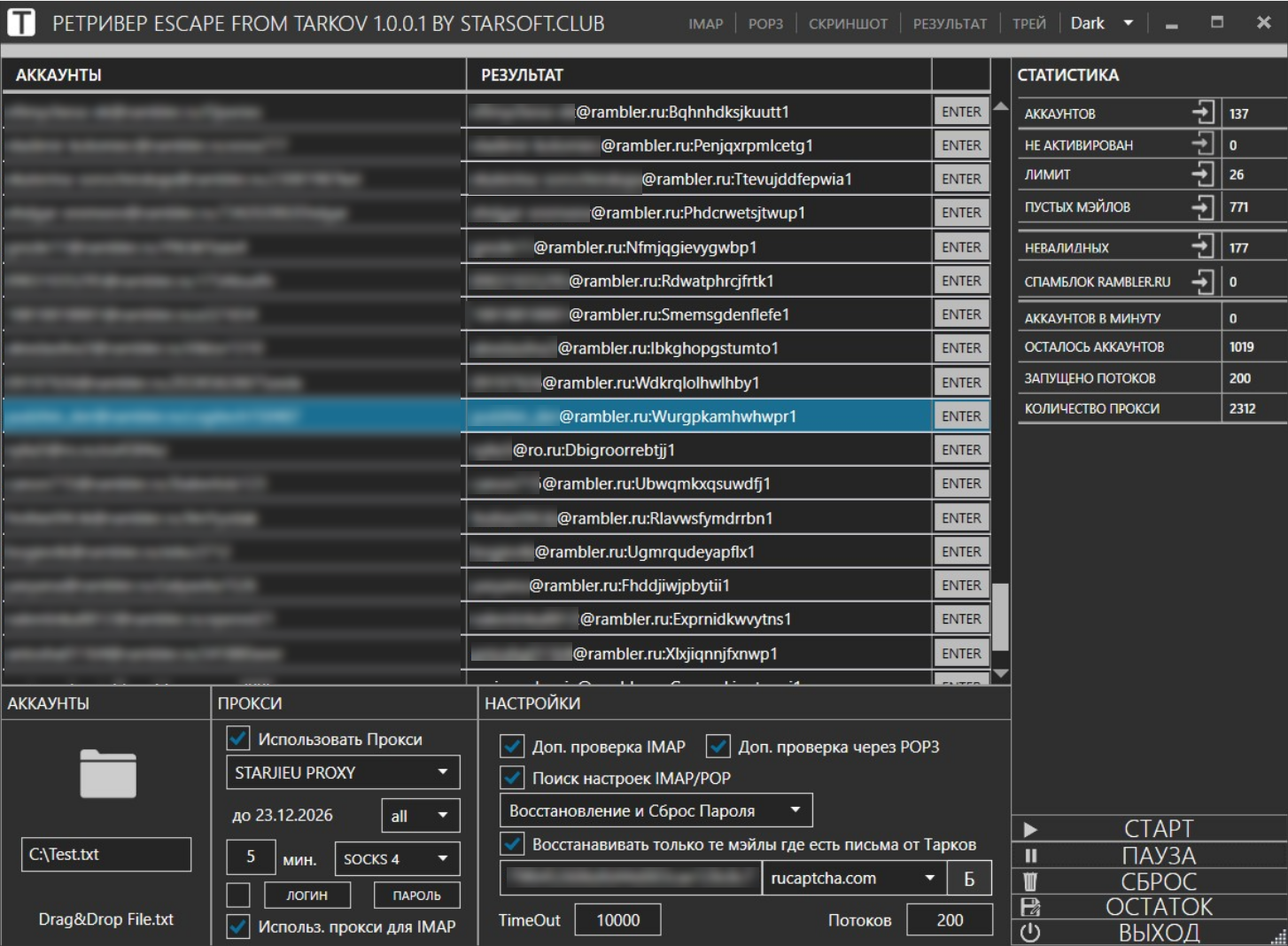Image resolution: width=1288 pixels, height=946 pixels.
Task: Click the ВЫХОД power icon
Action: 1030,933
